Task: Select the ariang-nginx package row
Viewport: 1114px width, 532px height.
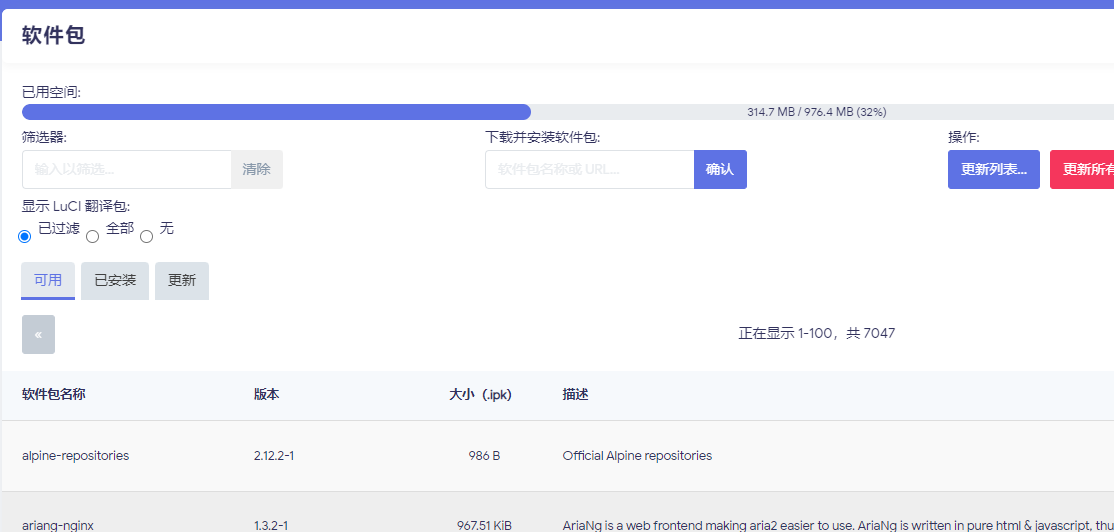Action: click(x=58, y=524)
